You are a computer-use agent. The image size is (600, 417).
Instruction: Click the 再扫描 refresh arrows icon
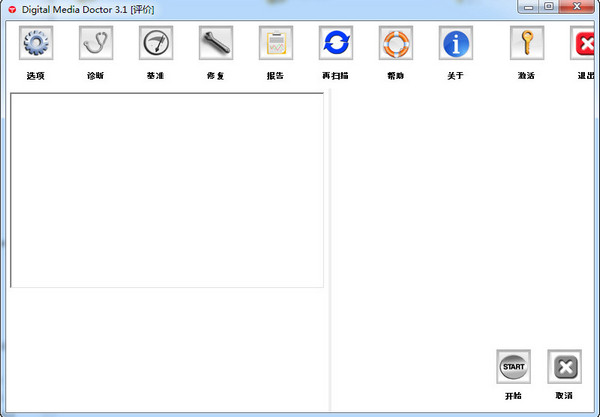tap(336, 43)
